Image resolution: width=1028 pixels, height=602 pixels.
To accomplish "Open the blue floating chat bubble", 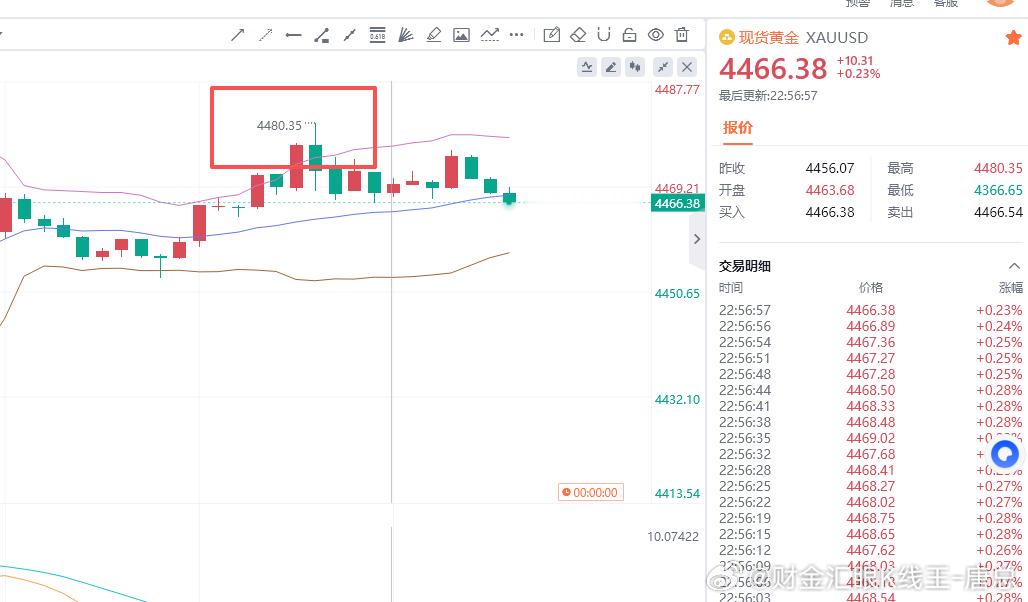I will 1005,454.
